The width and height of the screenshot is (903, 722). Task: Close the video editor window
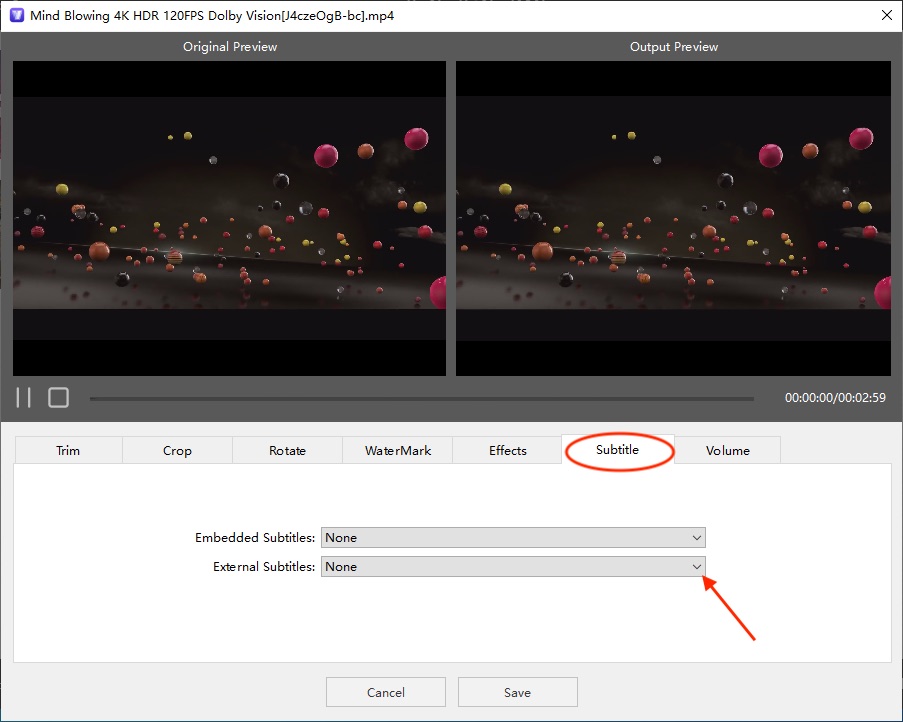tap(885, 16)
